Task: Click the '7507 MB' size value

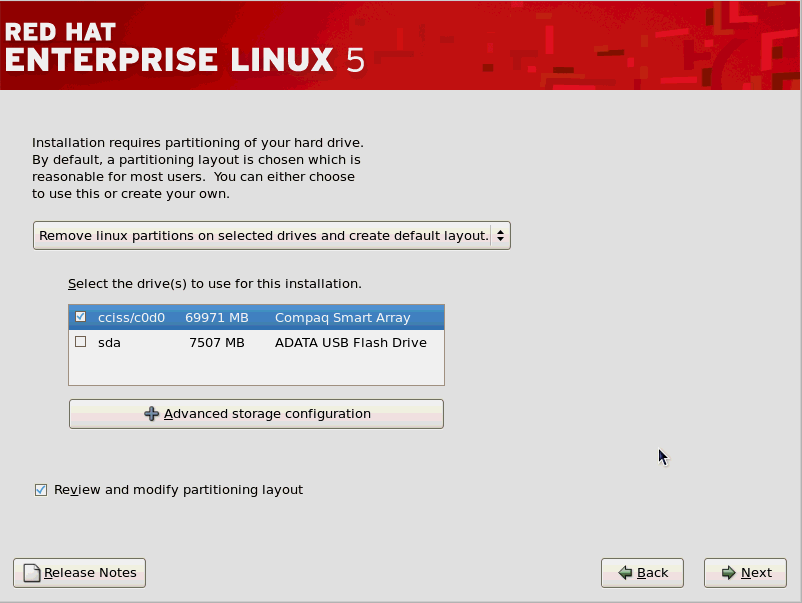Action: (217, 343)
